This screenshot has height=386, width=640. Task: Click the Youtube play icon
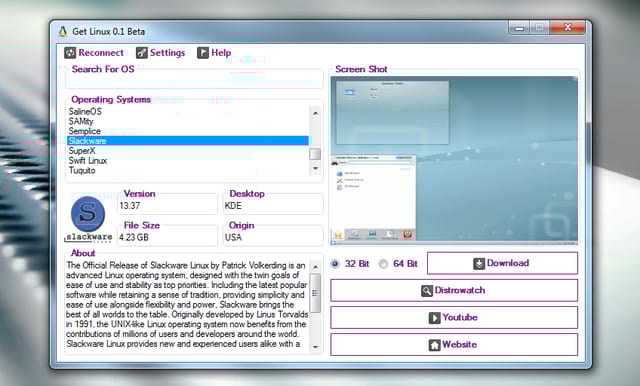434,318
